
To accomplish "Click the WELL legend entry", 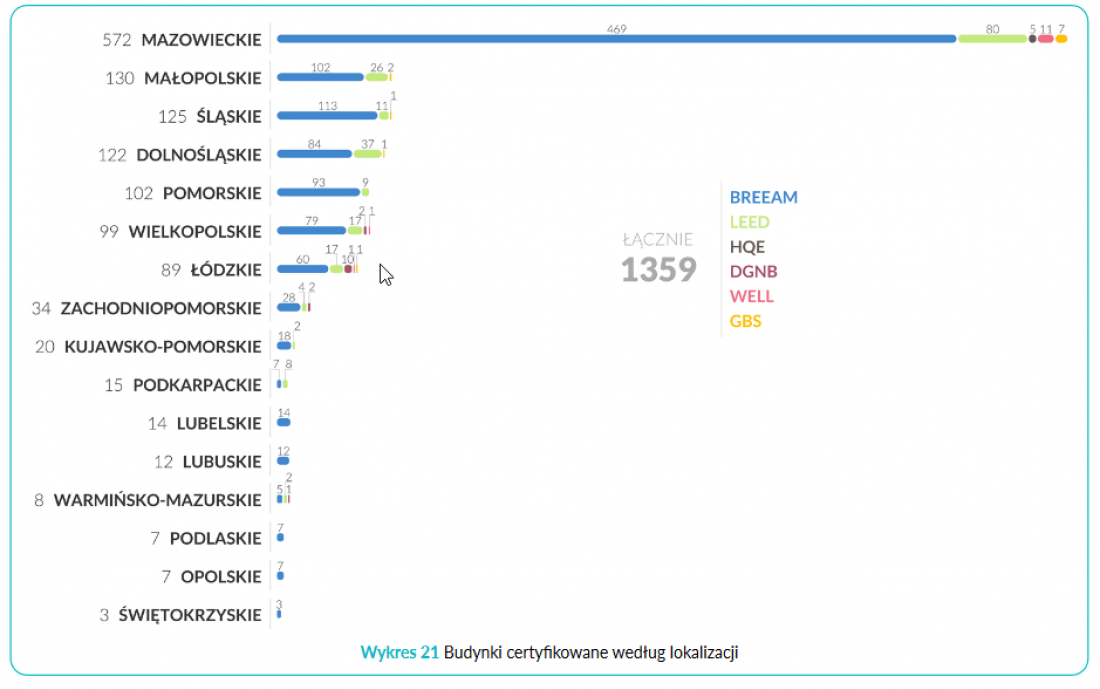I will 751,296.
